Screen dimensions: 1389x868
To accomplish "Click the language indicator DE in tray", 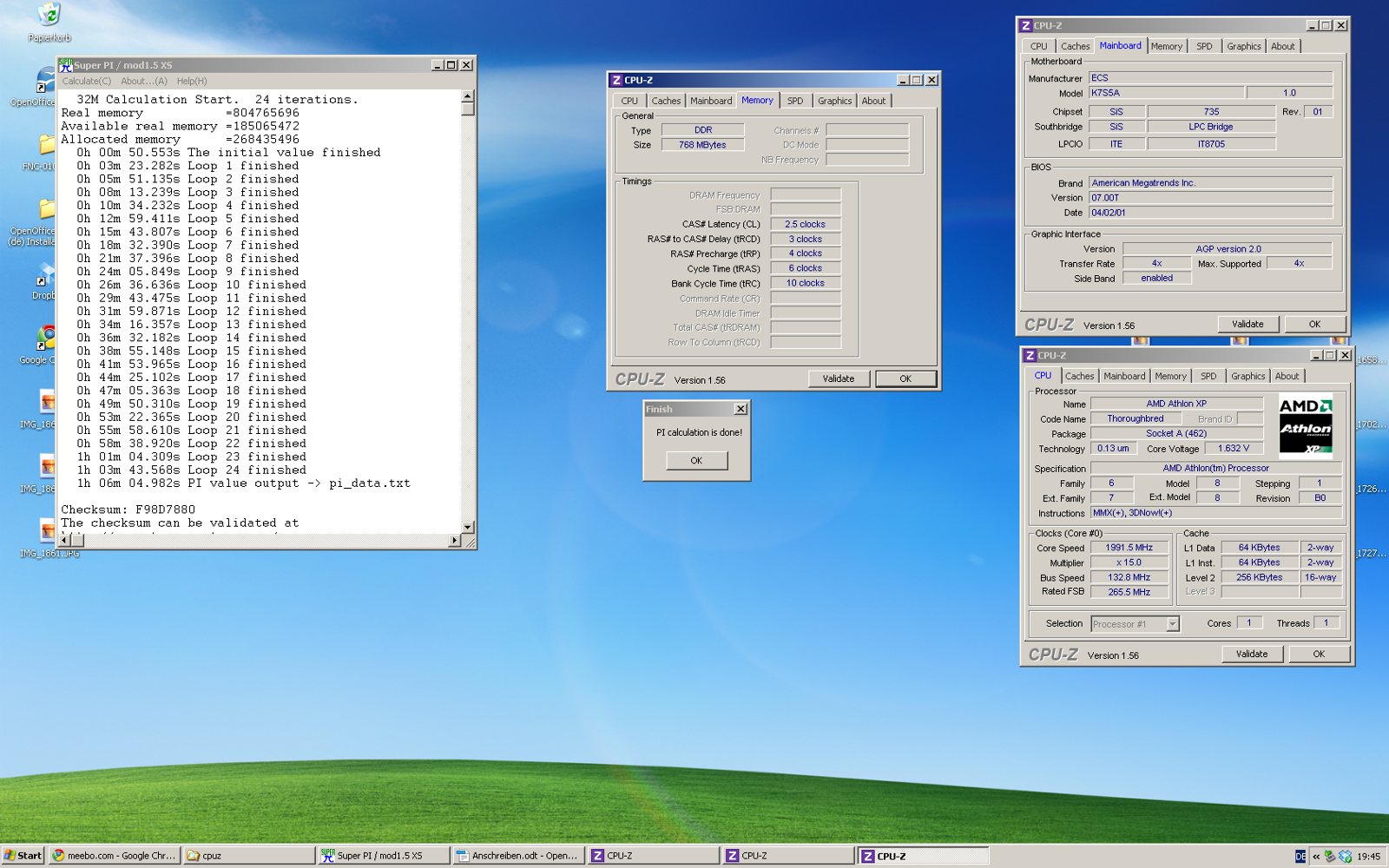I will (1300, 857).
